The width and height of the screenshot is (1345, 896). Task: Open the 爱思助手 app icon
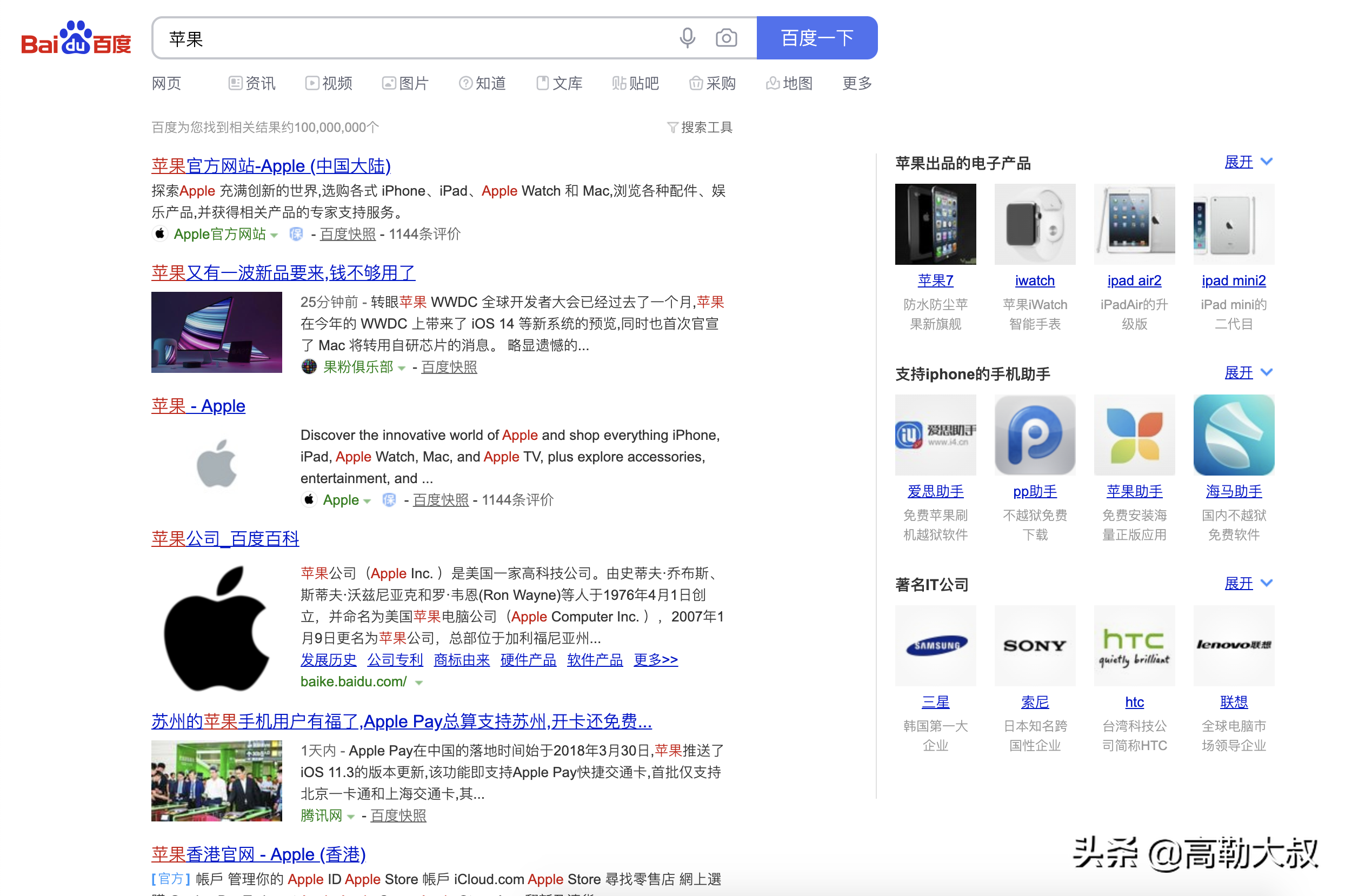(936, 435)
